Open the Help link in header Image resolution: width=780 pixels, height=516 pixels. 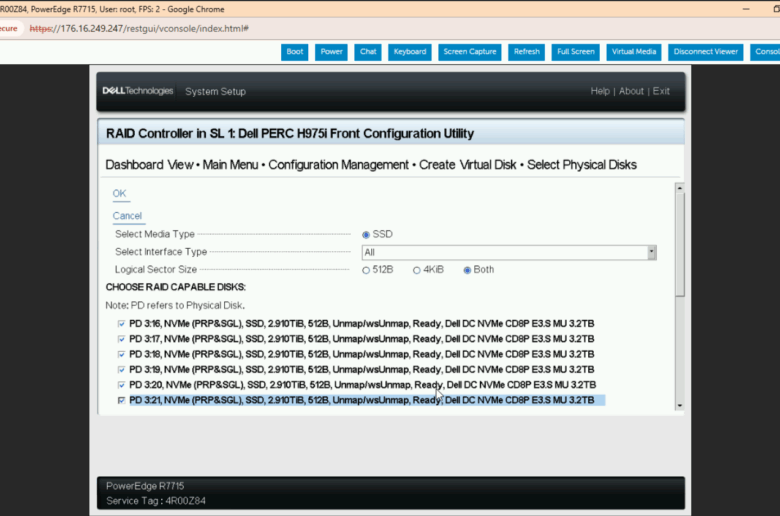point(600,91)
